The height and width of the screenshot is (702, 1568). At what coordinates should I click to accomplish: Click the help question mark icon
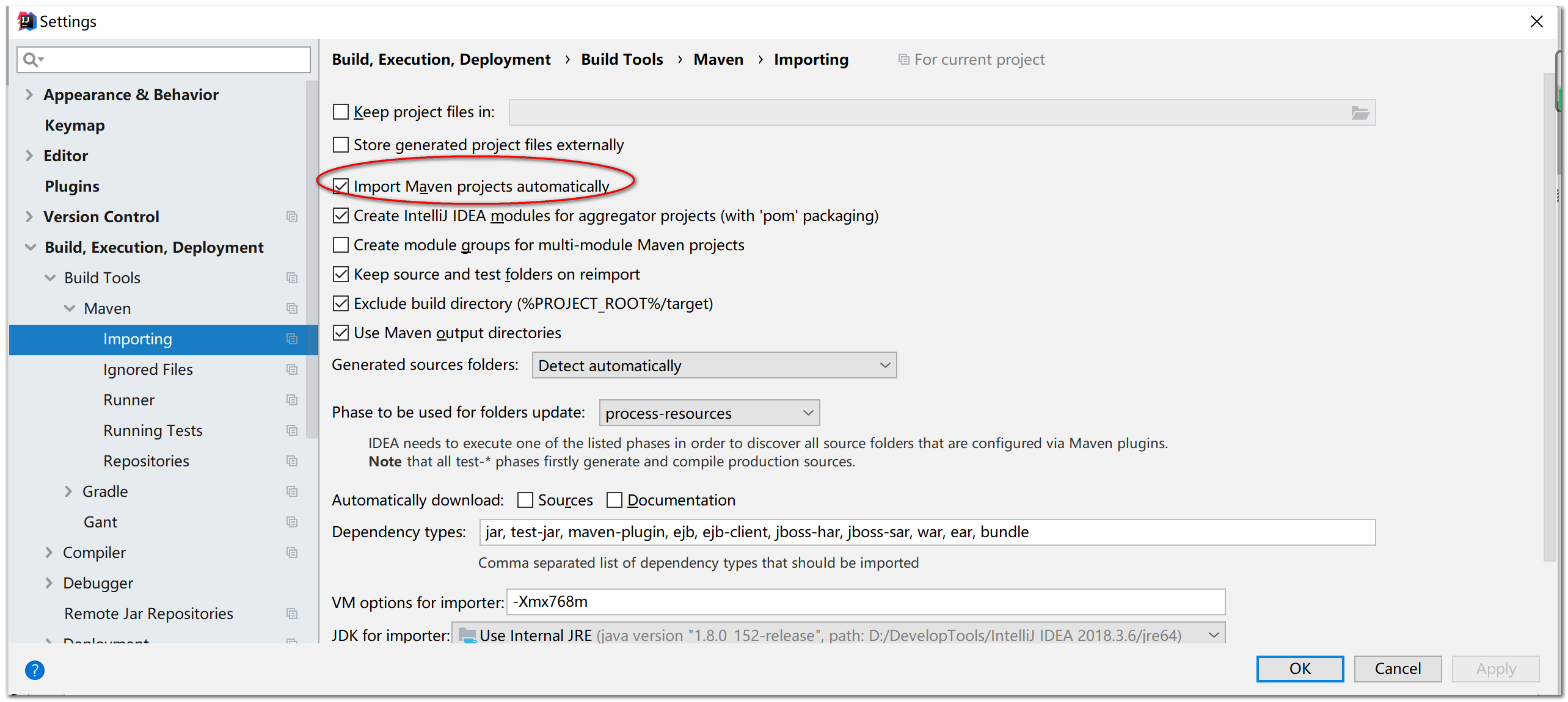tap(35, 670)
